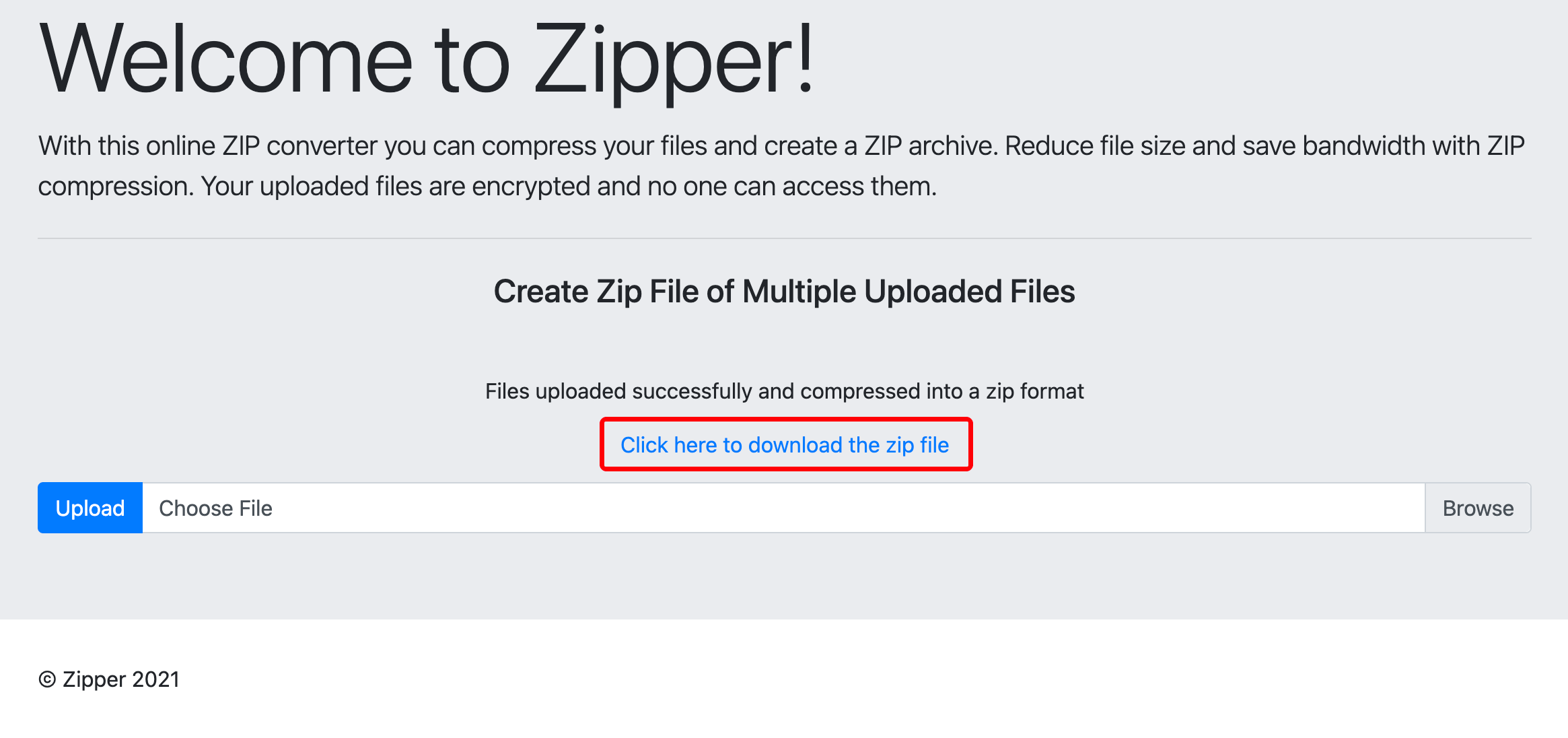Click the year "2021" in the footer
The height and width of the screenshot is (738, 1568).
tap(155, 679)
